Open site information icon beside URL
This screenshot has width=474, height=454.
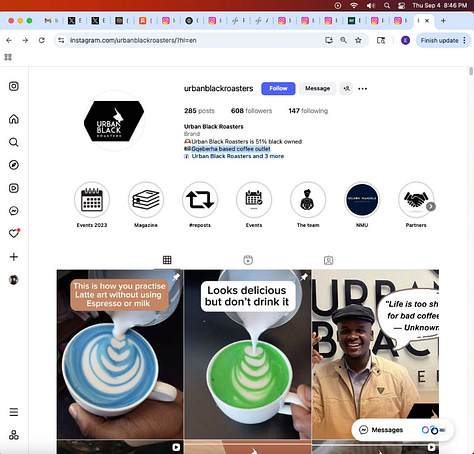[x=61, y=40]
